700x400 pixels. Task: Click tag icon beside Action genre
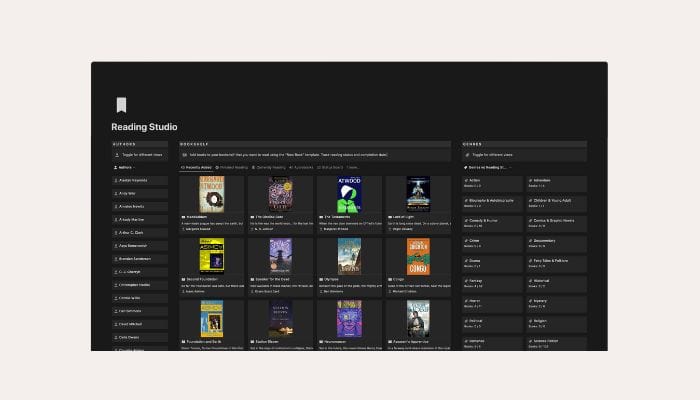(x=466, y=180)
